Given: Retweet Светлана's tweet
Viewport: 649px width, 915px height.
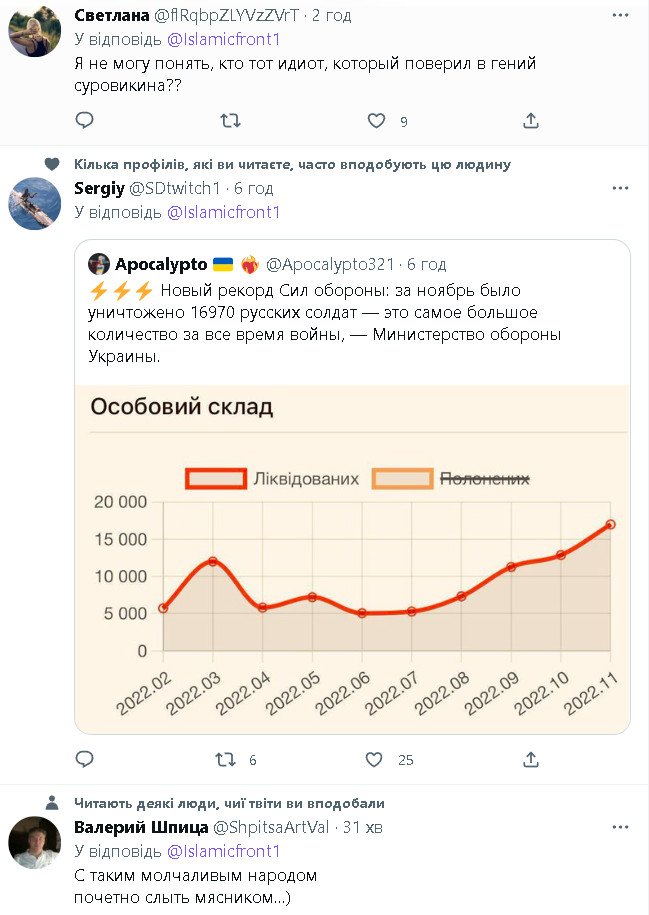Looking at the screenshot, I should [x=230, y=121].
